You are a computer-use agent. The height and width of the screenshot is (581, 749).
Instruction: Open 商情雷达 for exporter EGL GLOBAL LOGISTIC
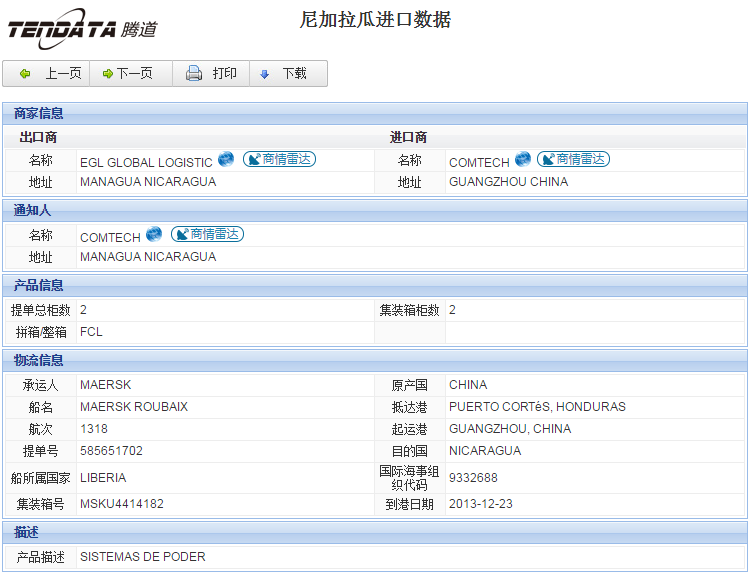point(279,159)
